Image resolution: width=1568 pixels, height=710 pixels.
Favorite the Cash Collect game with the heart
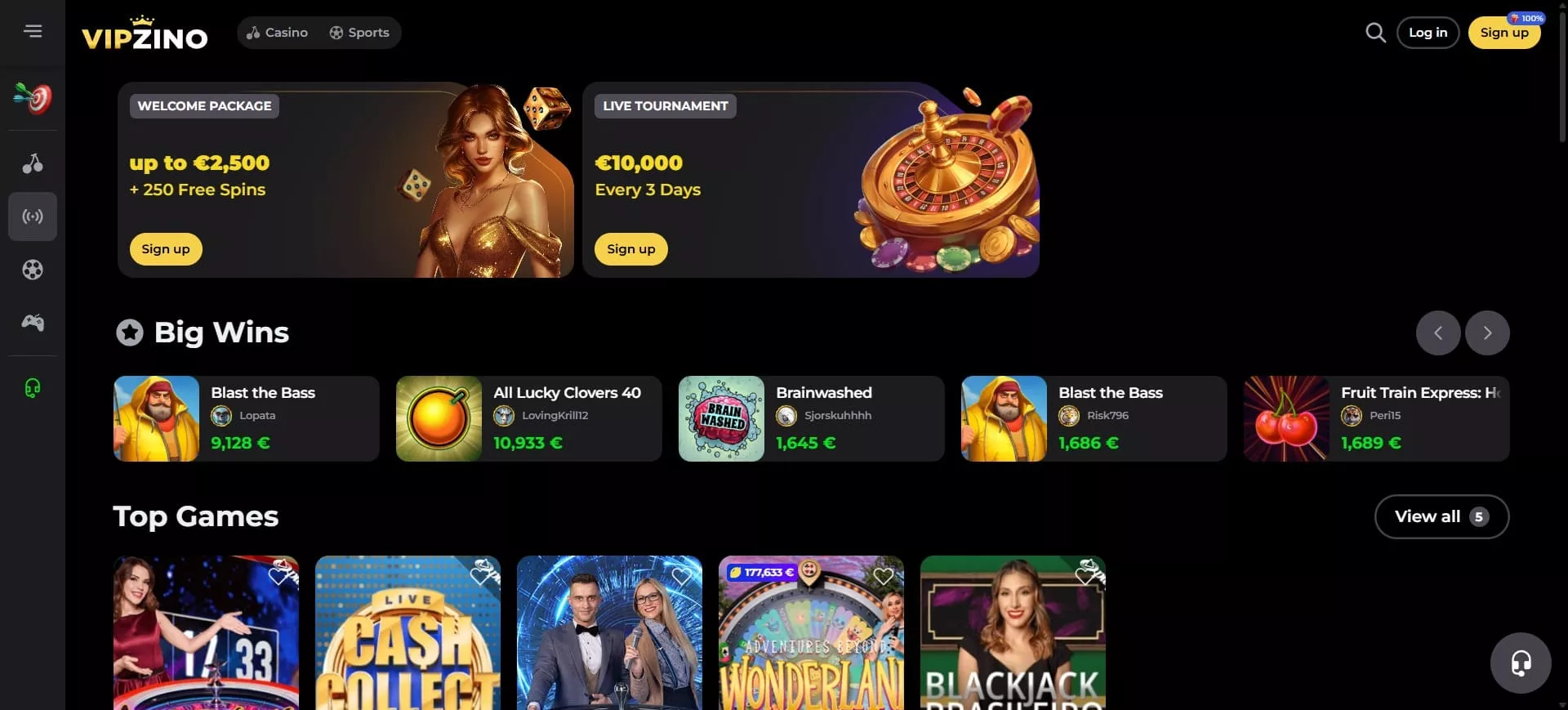point(480,576)
